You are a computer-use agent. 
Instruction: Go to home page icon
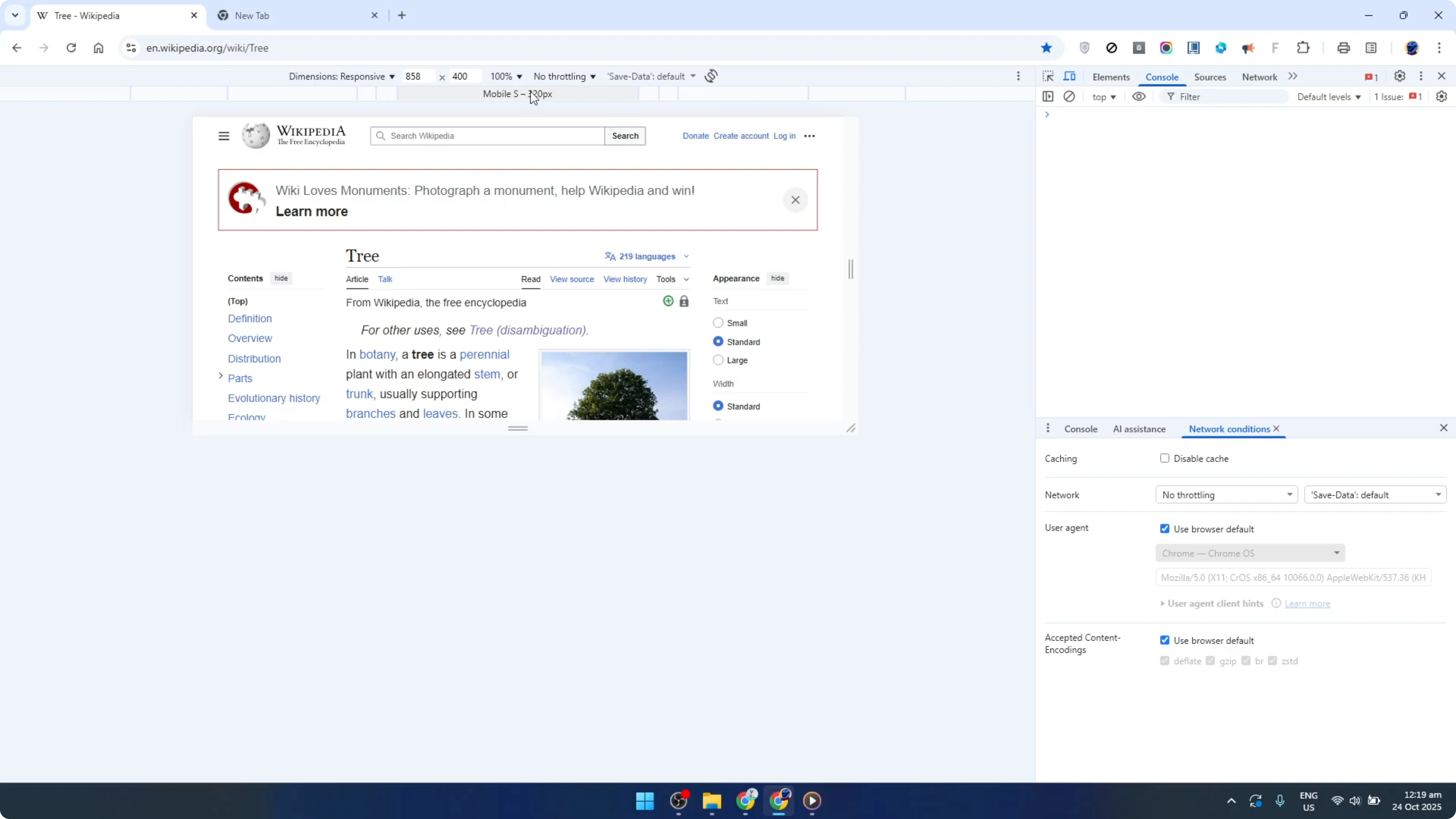coord(99,48)
